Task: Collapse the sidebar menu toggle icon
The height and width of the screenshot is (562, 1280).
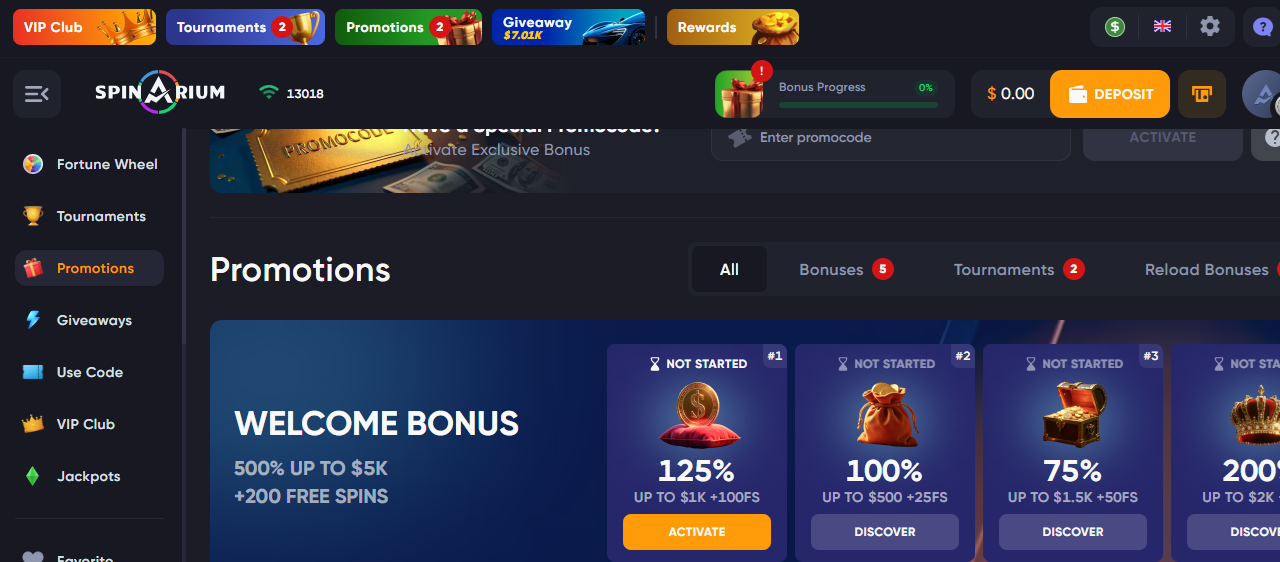Action: (x=37, y=94)
